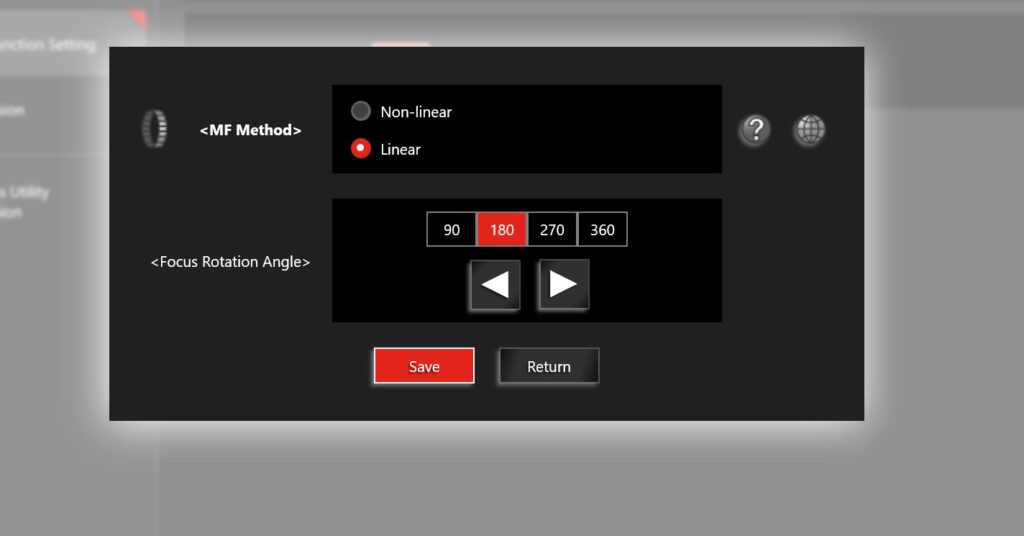1024x536 pixels.
Task: Click the Non-linear option text
Action: point(416,112)
